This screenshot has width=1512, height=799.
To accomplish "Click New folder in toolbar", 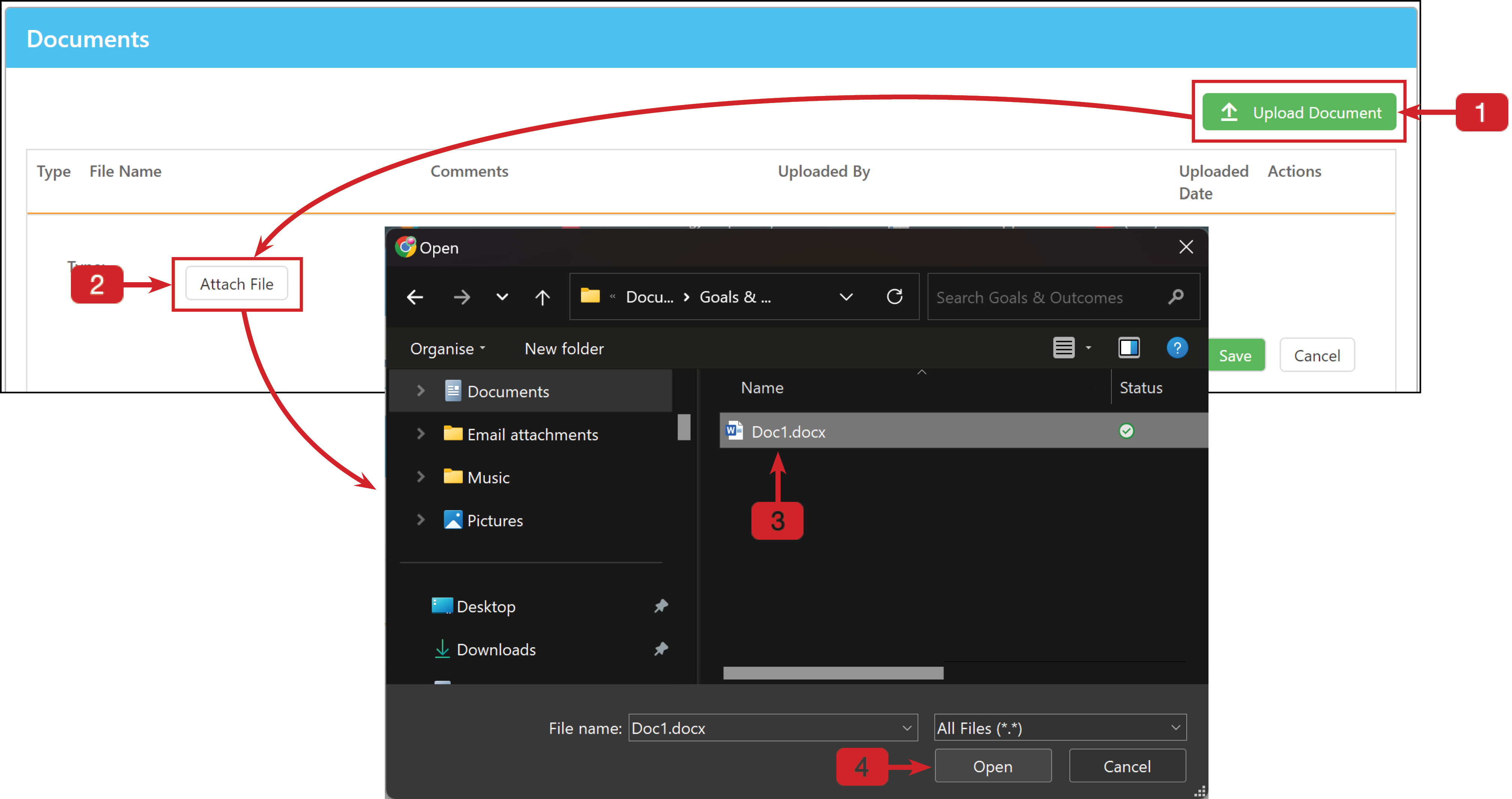I will click(x=564, y=349).
